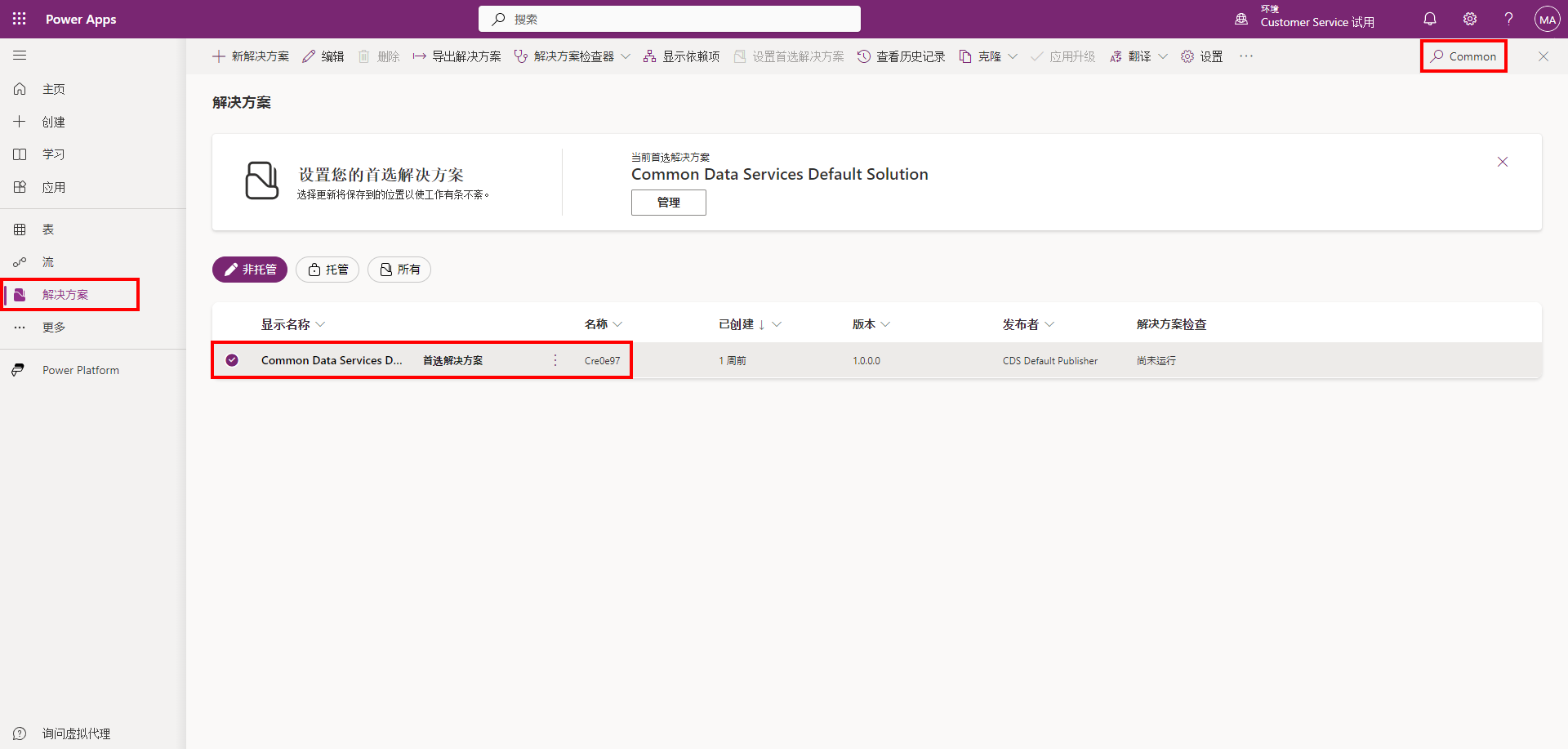Open the 克隆 (Clone) dropdown arrow
This screenshot has height=749, width=1568.
coord(1013,56)
